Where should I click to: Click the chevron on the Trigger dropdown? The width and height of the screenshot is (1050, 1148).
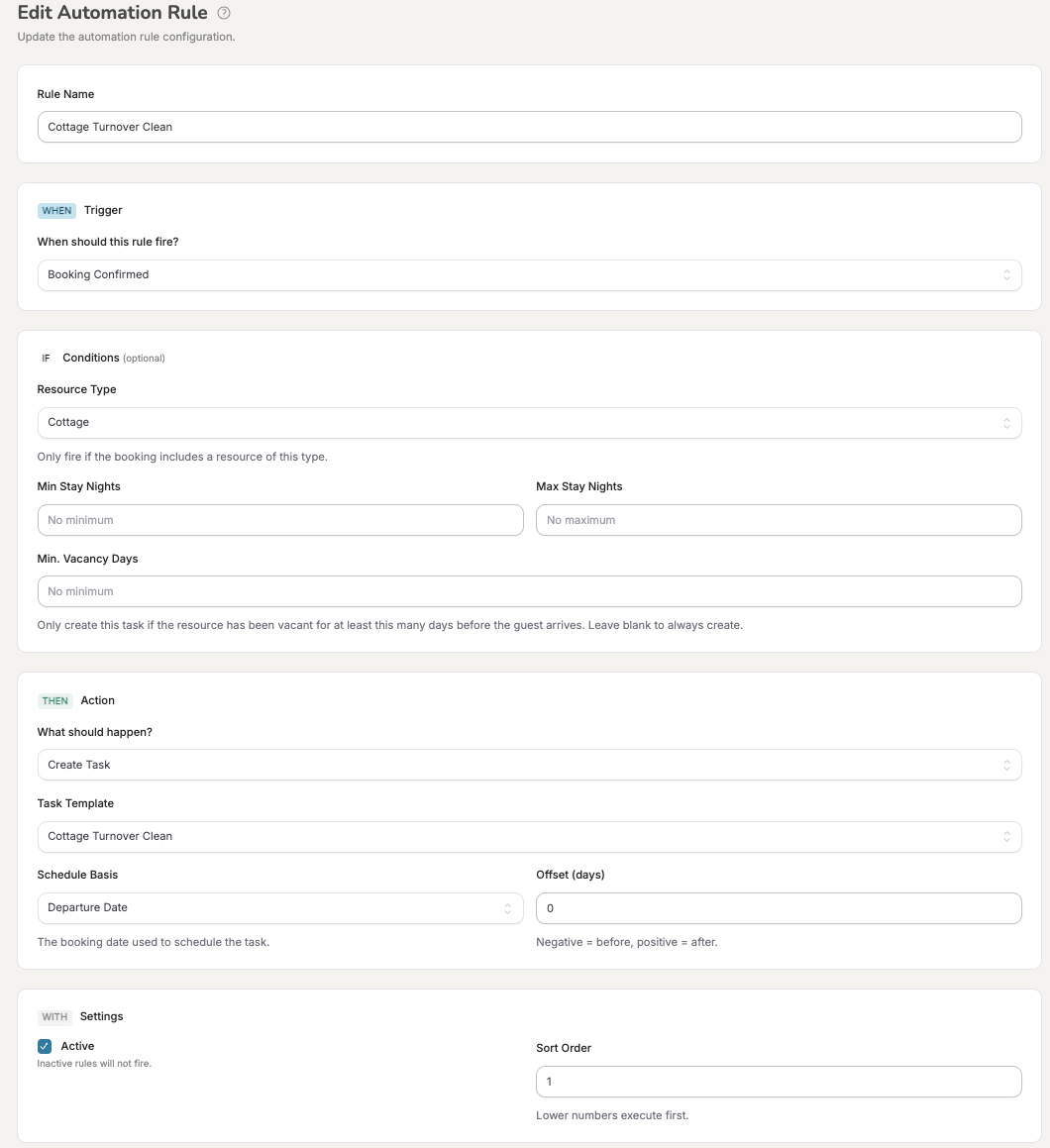1008,274
